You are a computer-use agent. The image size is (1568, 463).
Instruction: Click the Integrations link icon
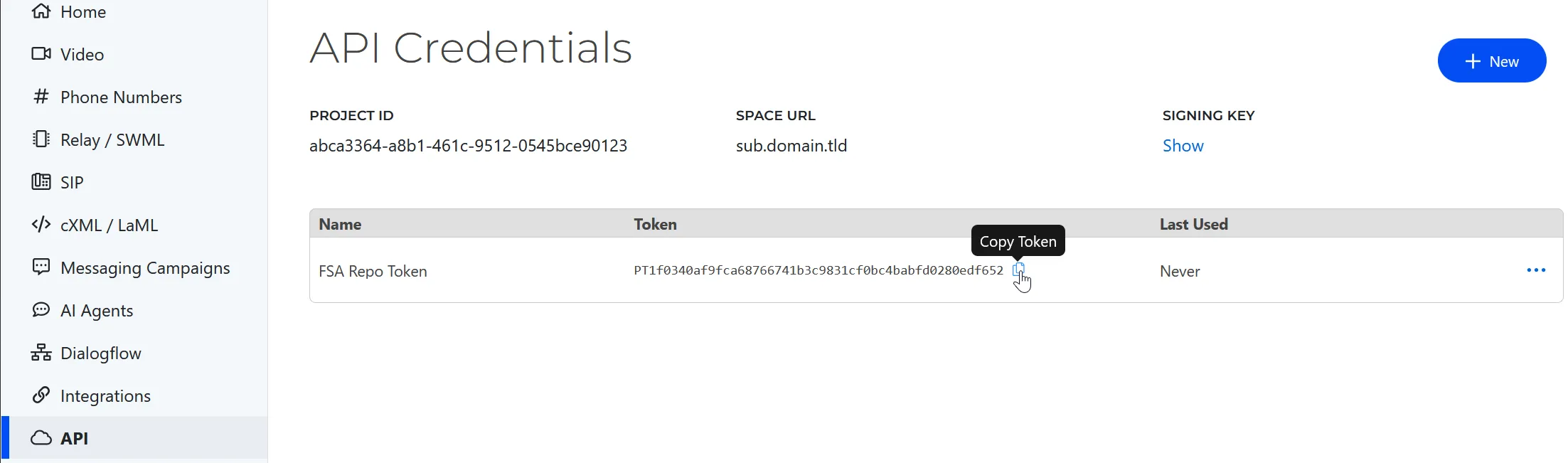tap(41, 395)
